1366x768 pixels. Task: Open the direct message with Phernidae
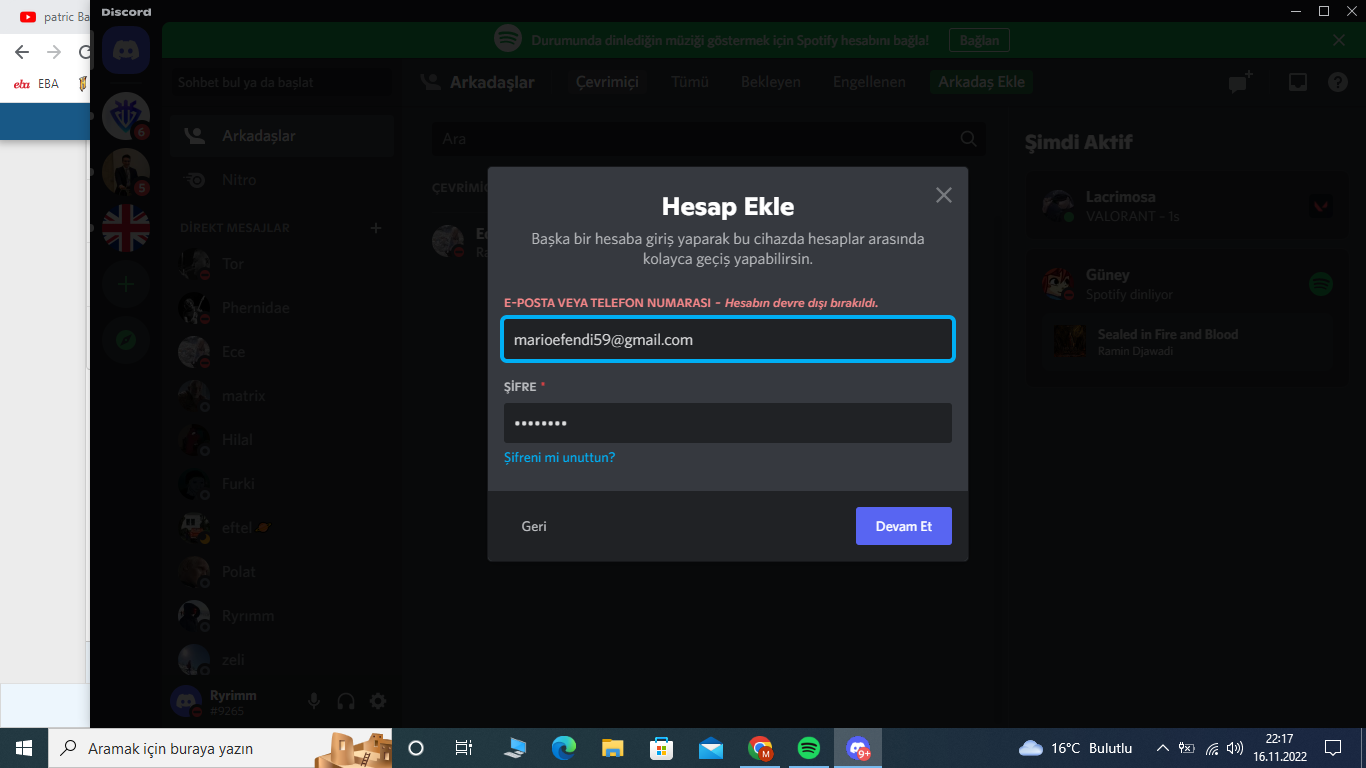pos(282,308)
